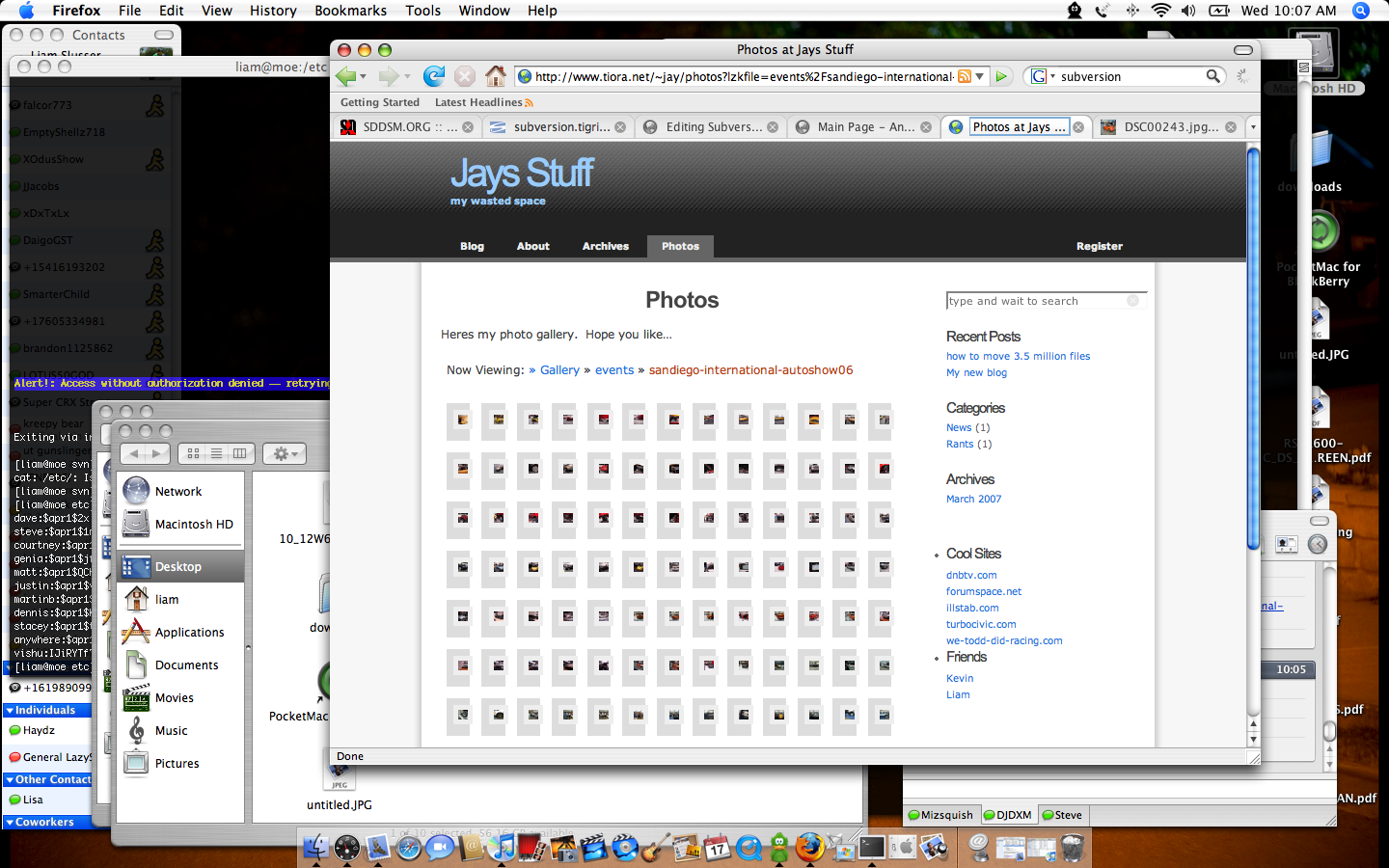
Task: Click the browser page vertical scrollbar thumb
Action: (x=1253, y=347)
